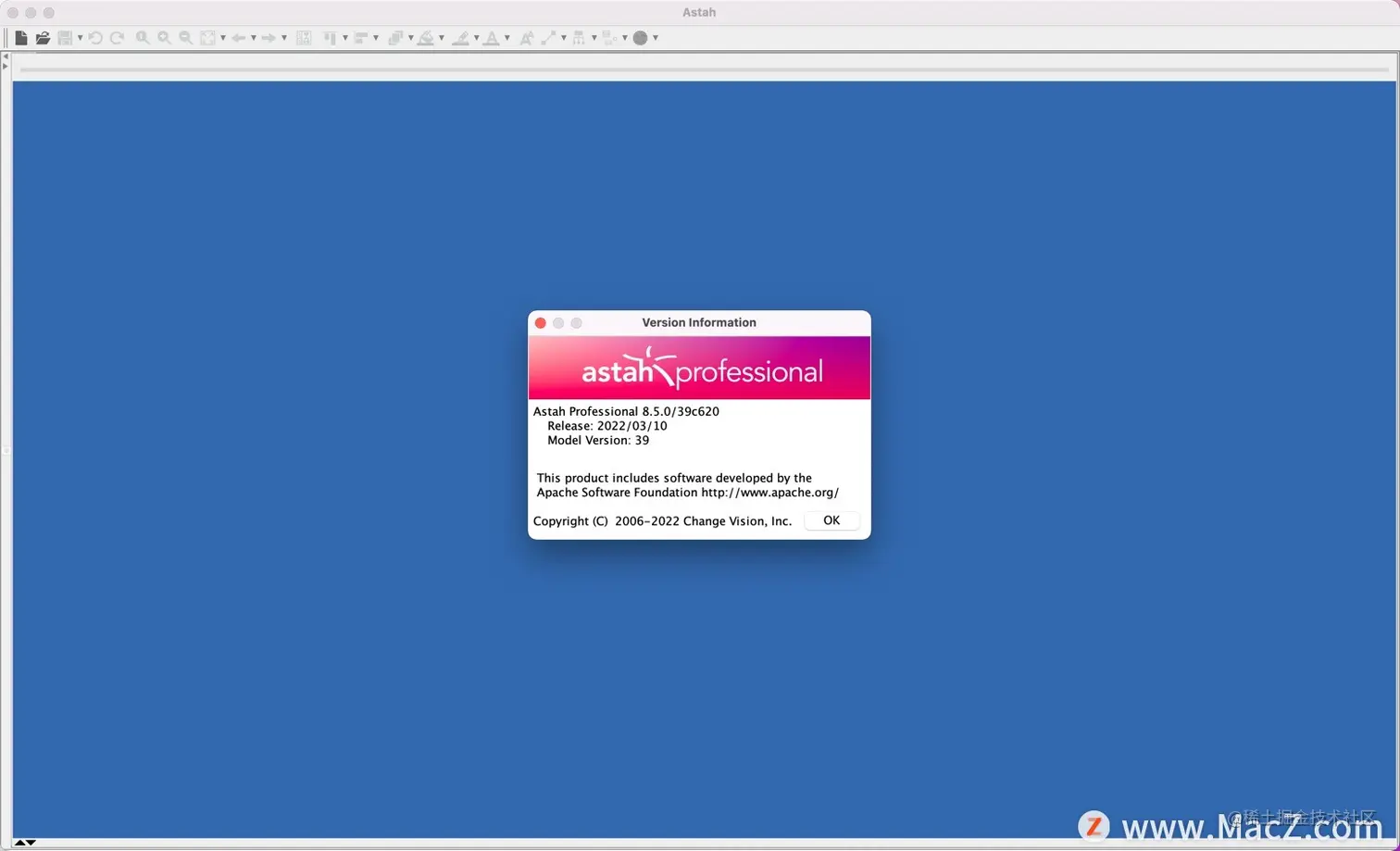Open the line color dropdown arrow

pos(476,38)
